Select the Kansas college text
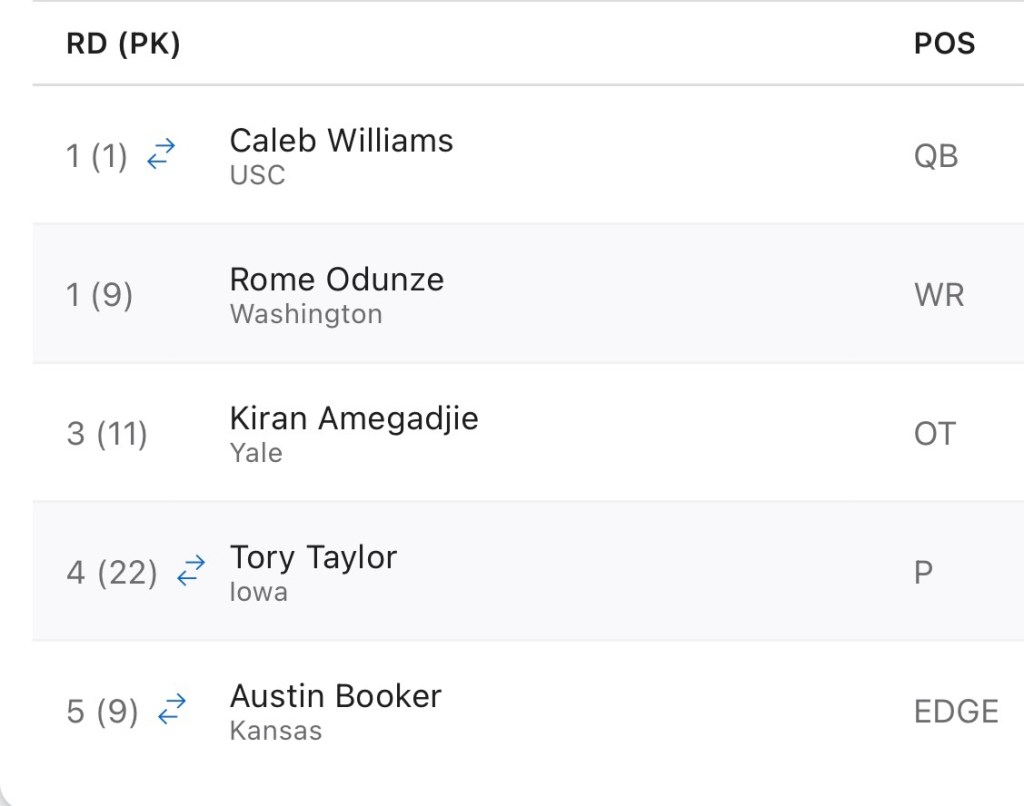This screenshot has height=806, width=1024. point(276,731)
